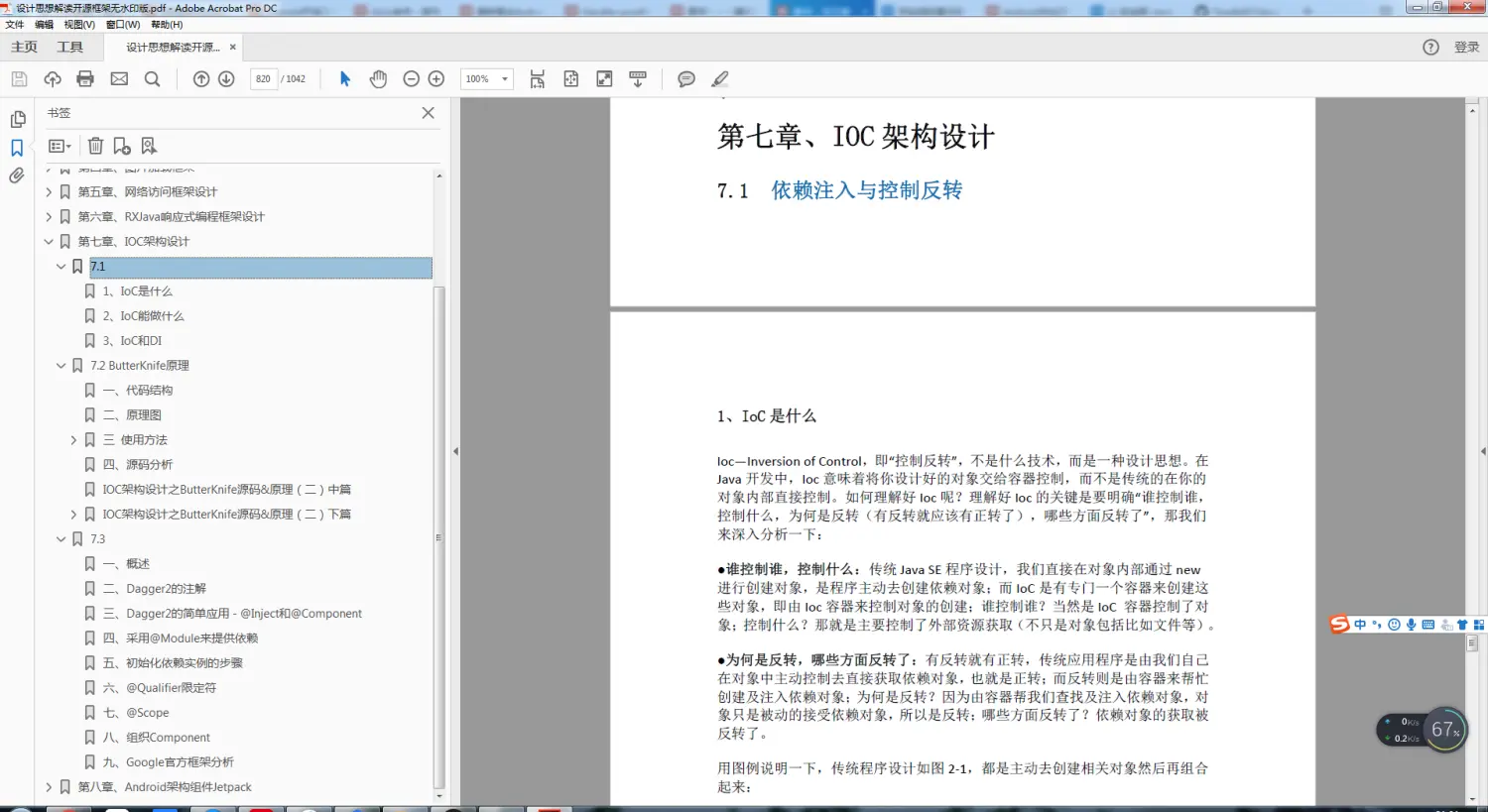The image size is (1488, 812).
Task: Expand the 三 使用方法 bookmark
Action: coord(73,440)
